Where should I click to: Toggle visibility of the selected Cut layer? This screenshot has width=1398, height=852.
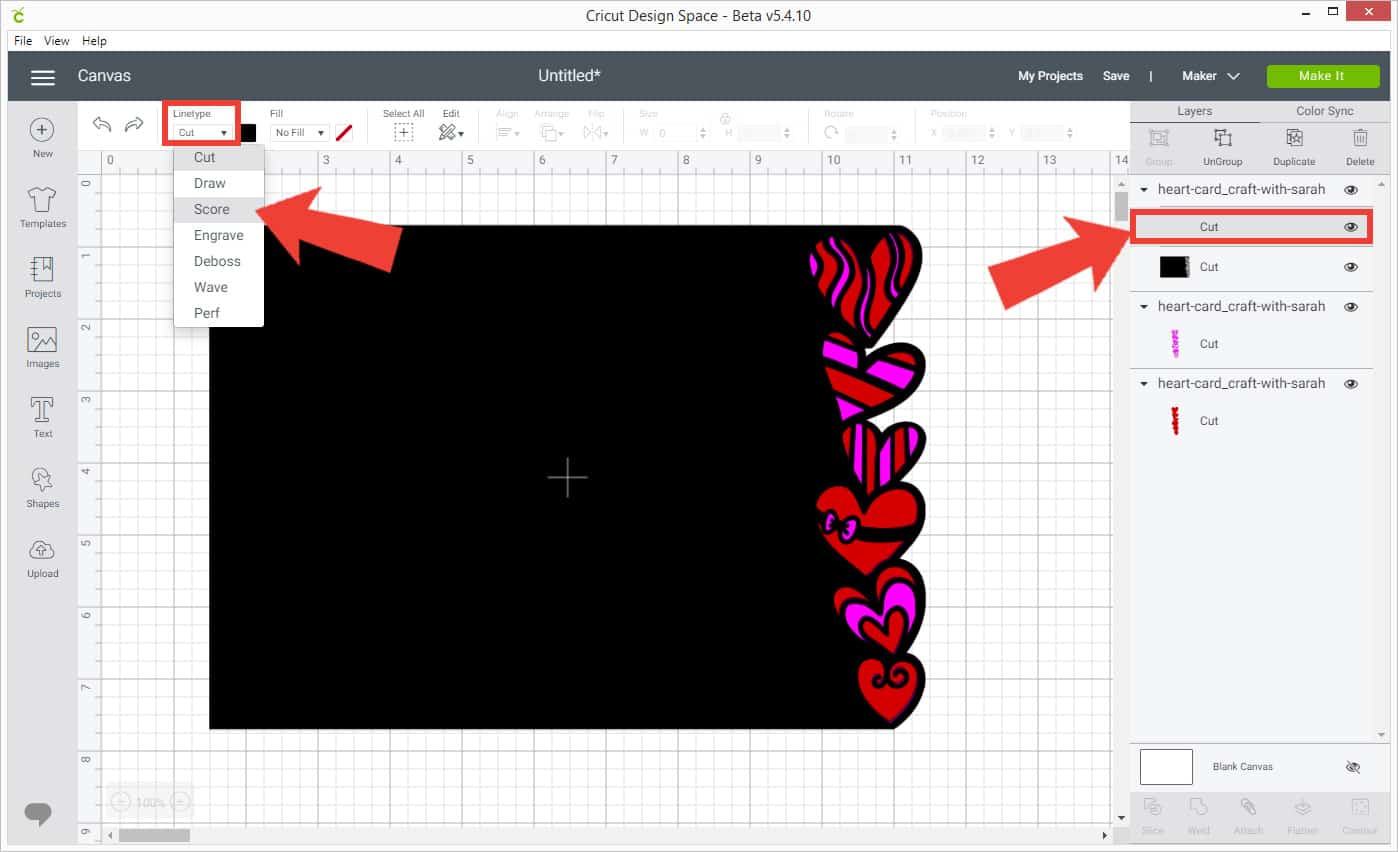(x=1351, y=227)
